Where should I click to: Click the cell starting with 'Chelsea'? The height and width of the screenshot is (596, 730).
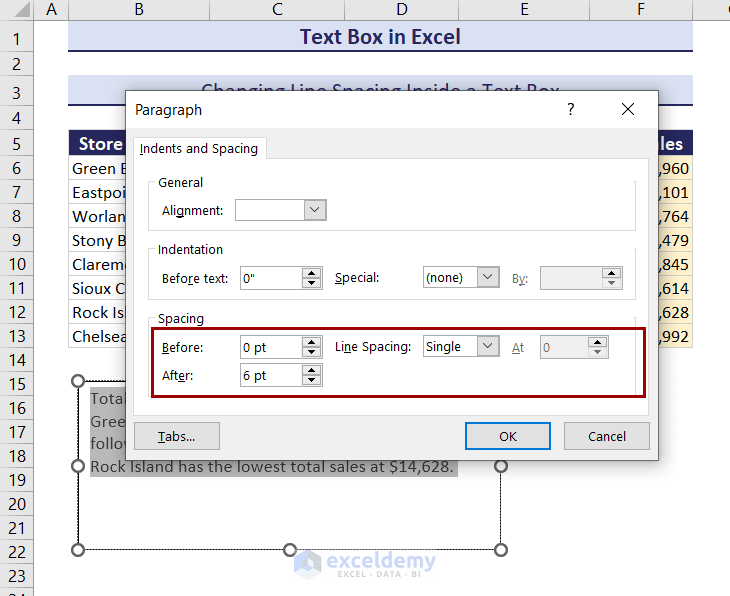click(x=97, y=336)
